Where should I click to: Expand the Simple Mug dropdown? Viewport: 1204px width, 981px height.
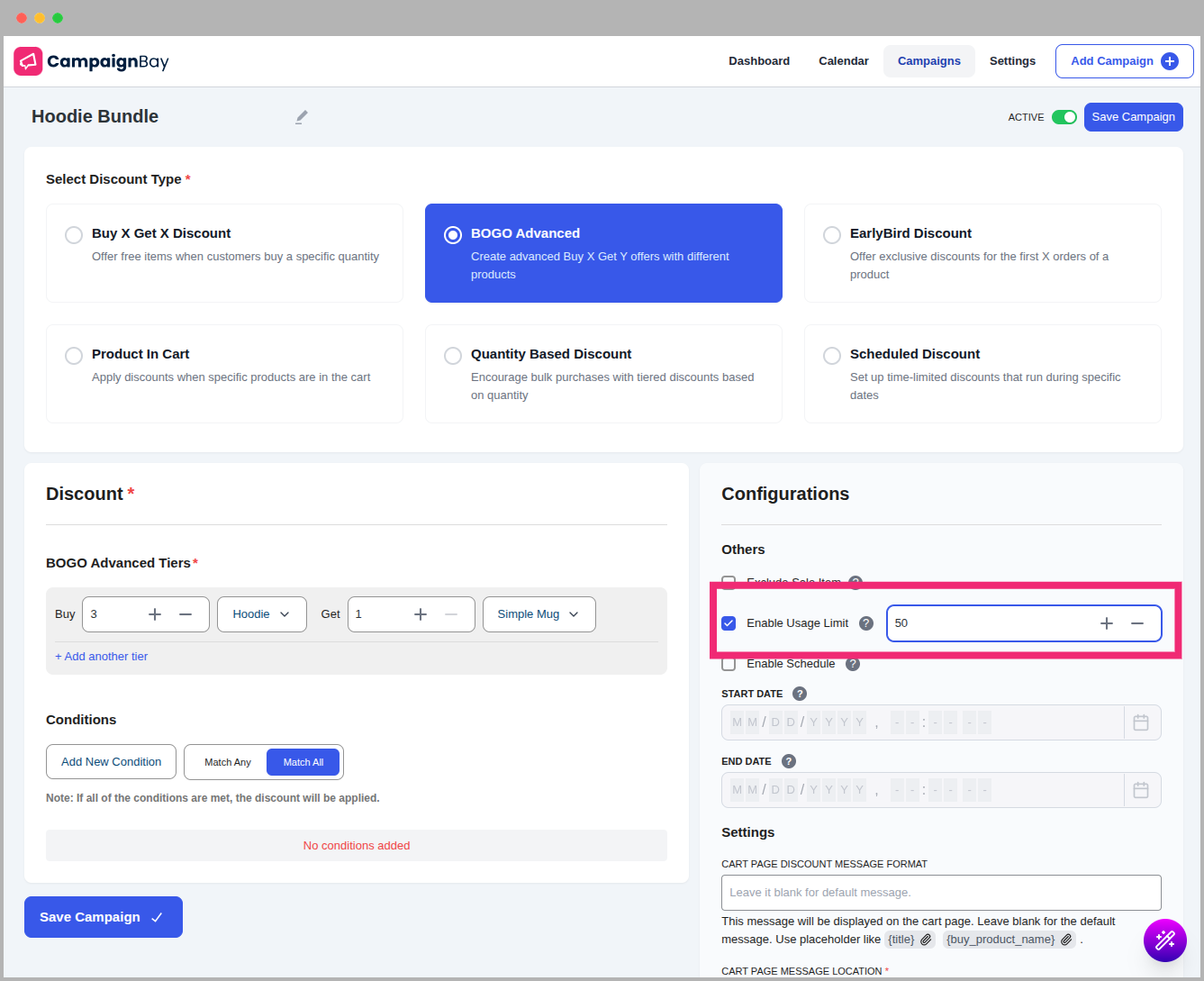539,614
